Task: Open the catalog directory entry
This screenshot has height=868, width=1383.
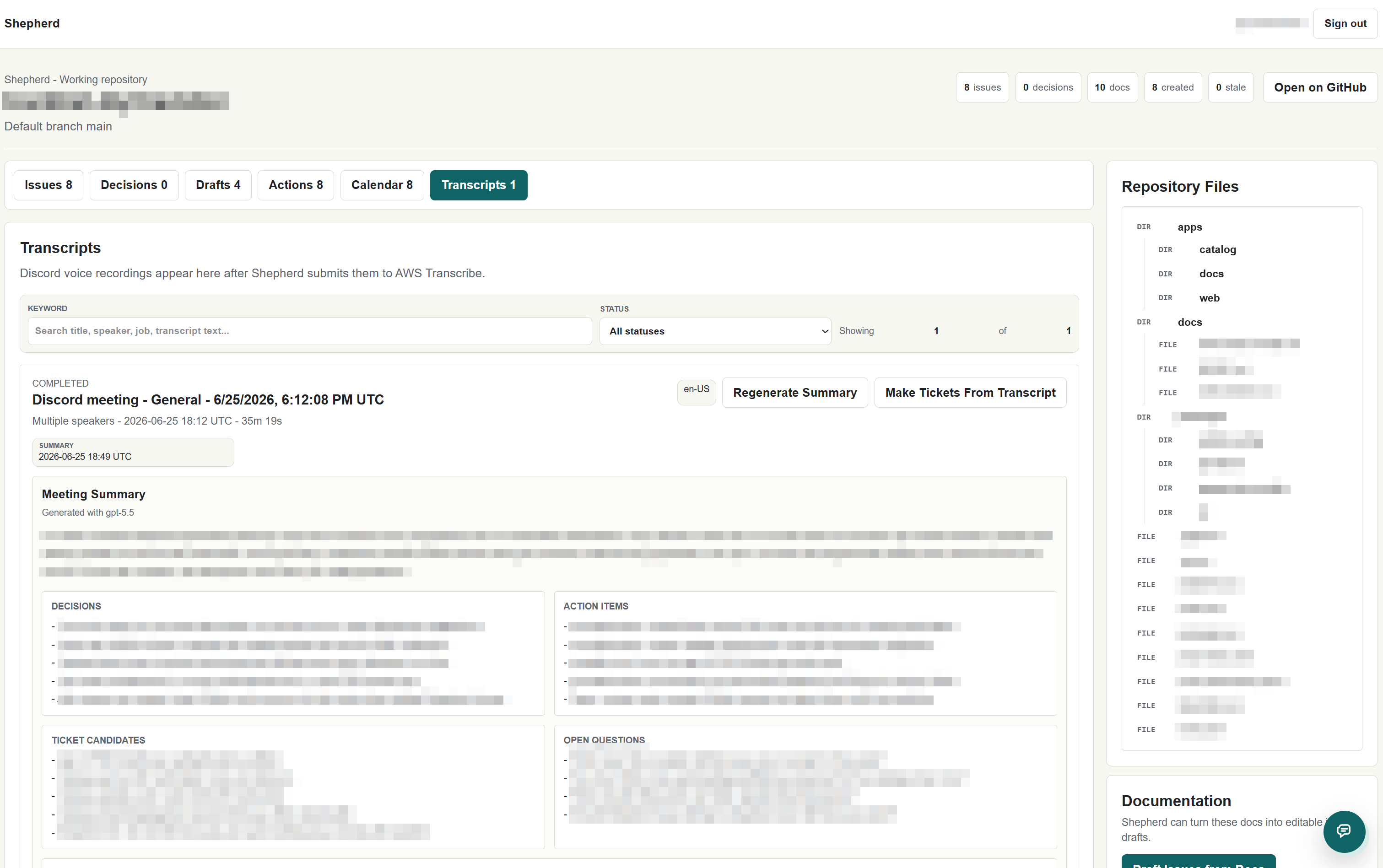Action: (1217, 250)
